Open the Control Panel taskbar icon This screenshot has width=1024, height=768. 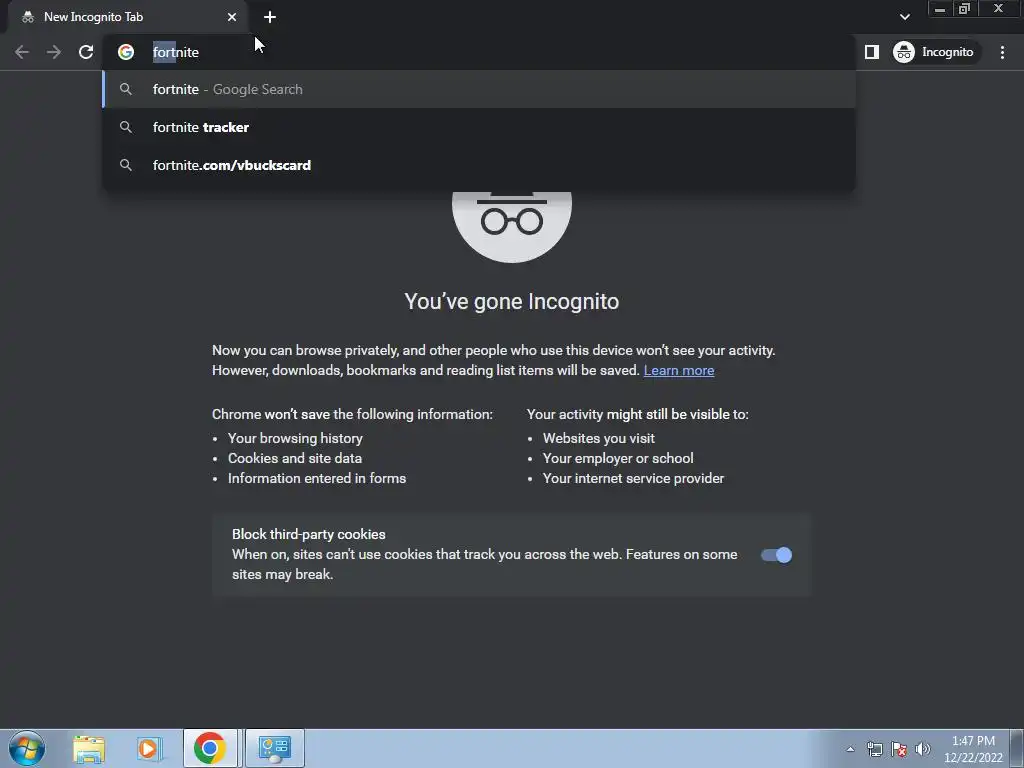point(275,748)
